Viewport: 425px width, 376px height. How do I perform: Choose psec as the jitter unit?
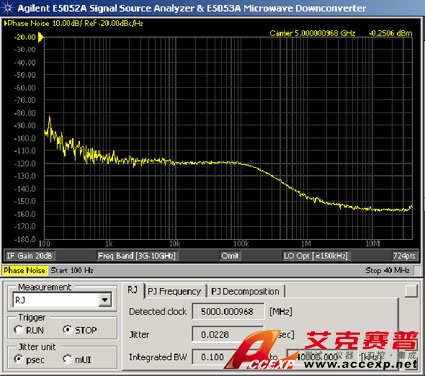coord(18,359)
